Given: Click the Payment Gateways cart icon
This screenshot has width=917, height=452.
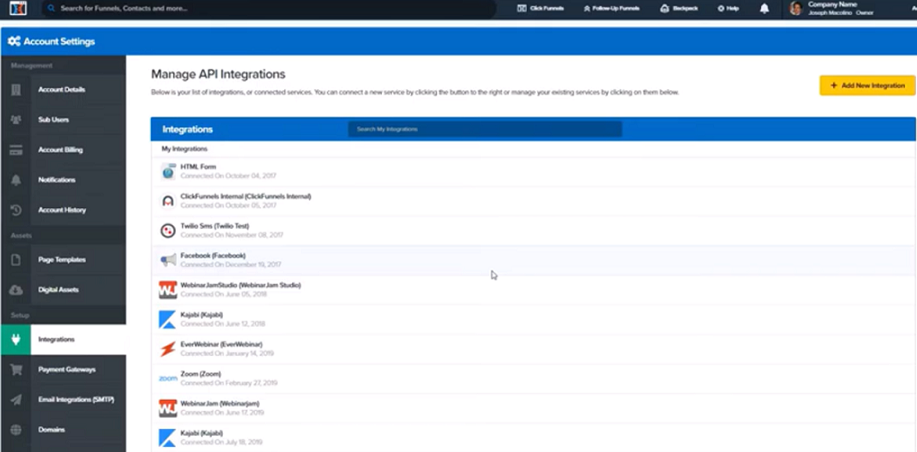Looking at the screenshot, I should coord(16,370).
